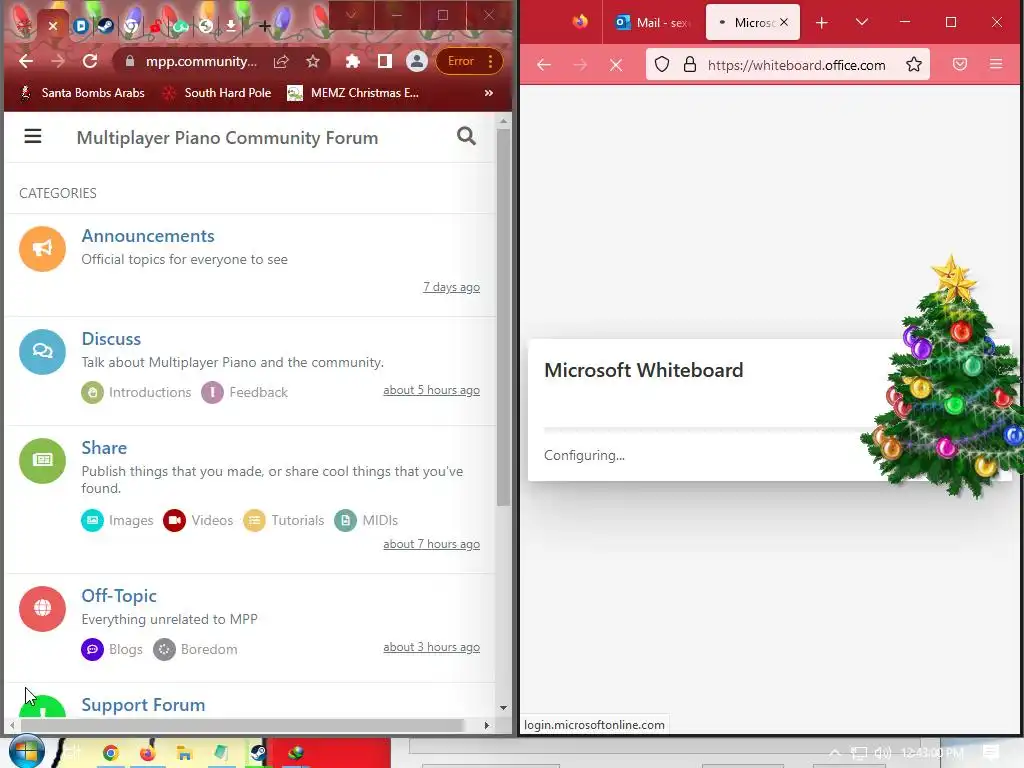Bookmark this page with Chrome star icon
The width and height of the screenshot is (1024, 768).
point(313,61)
